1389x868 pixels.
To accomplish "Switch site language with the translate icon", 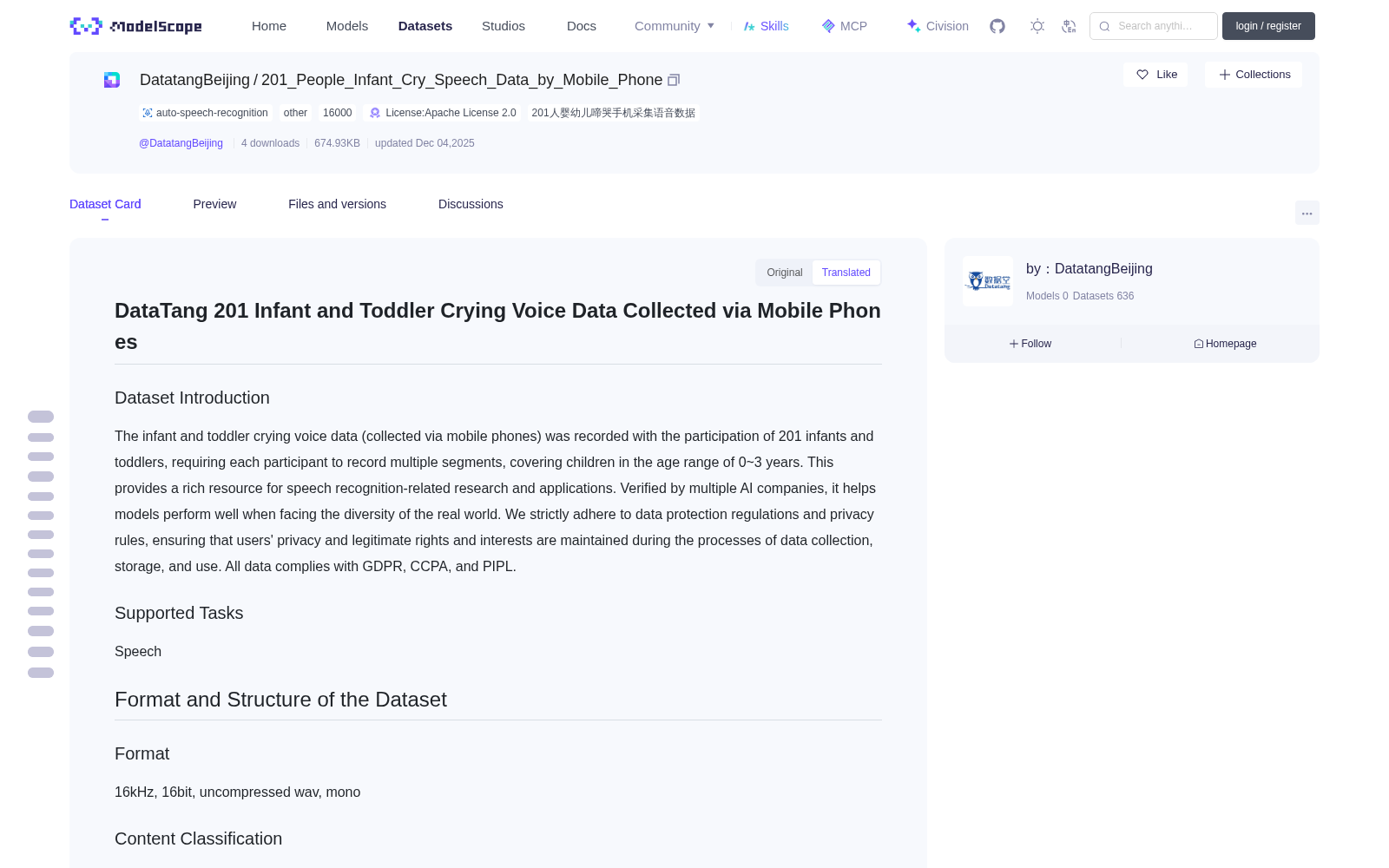I will [x=1070, y=26].
